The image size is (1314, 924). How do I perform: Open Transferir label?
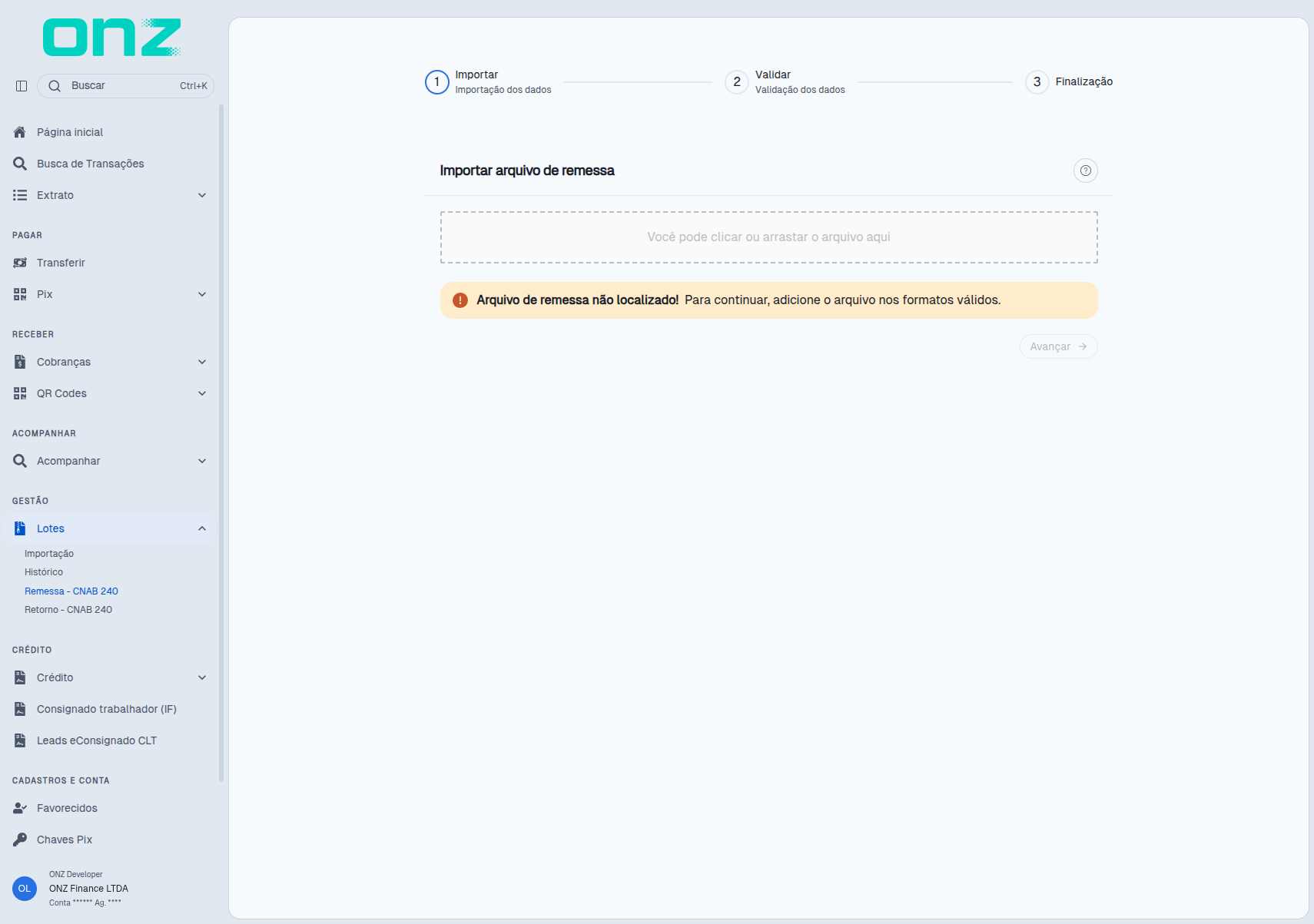click(x=61, y=263)
